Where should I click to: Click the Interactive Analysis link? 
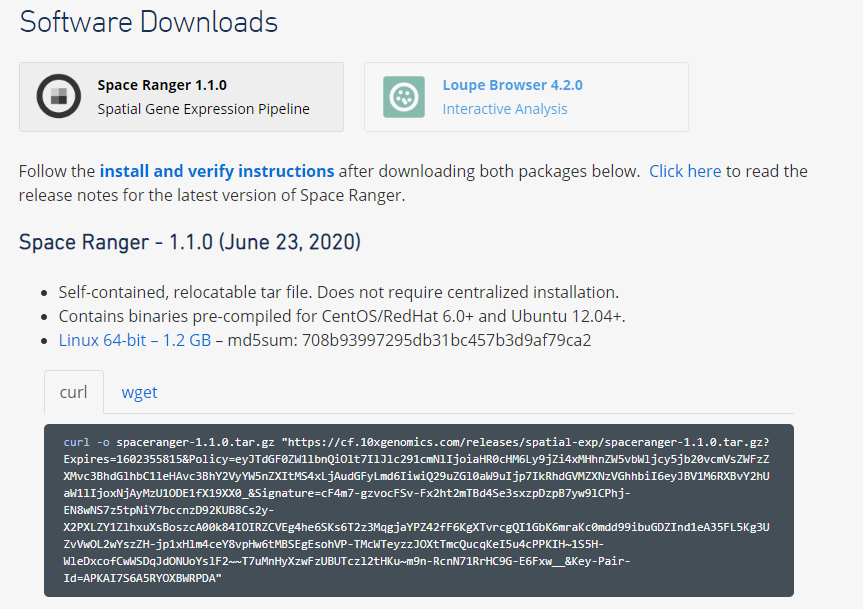(x=505, y=109)
